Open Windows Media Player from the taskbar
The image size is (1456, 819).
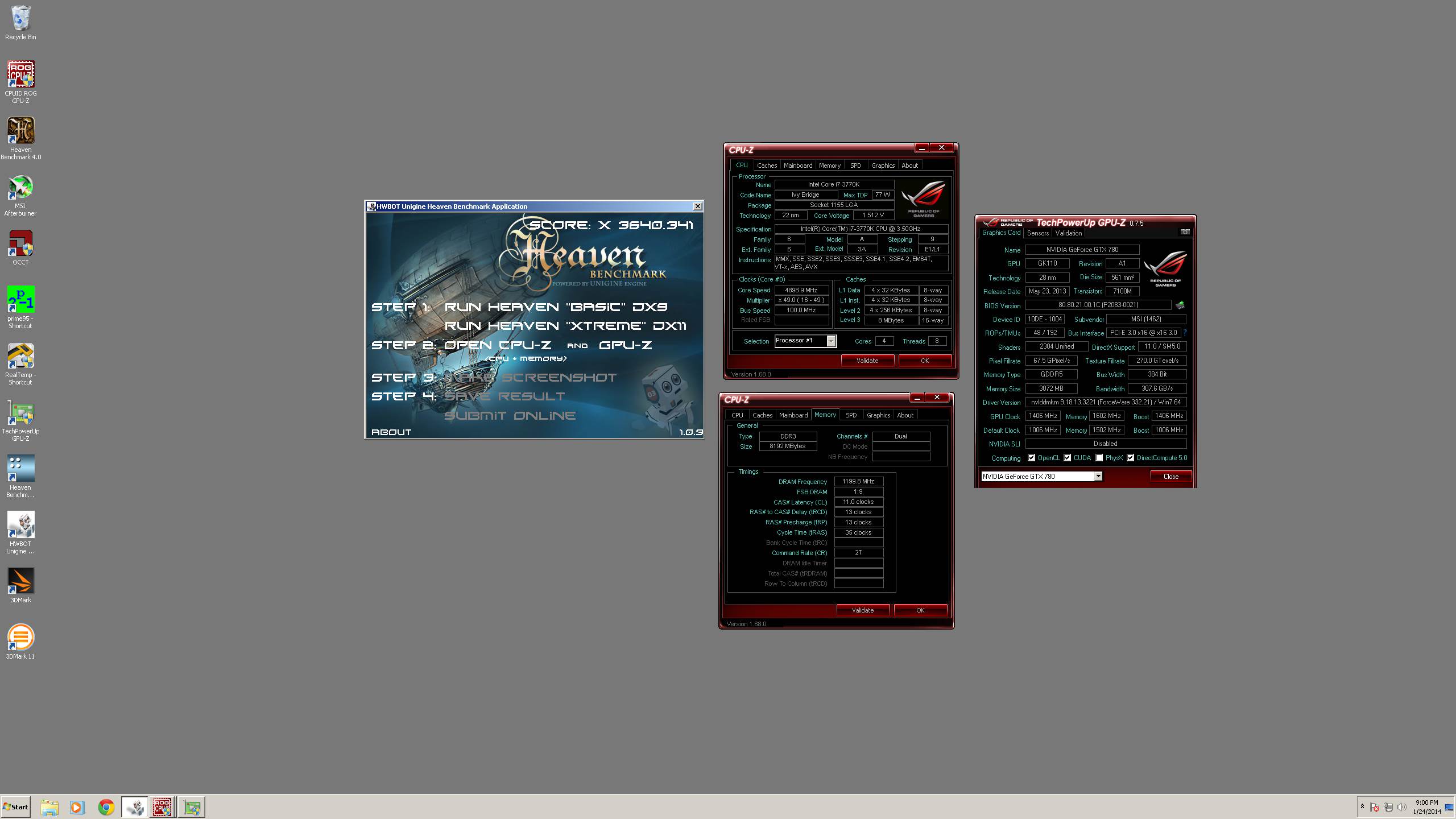click(77, 807)
